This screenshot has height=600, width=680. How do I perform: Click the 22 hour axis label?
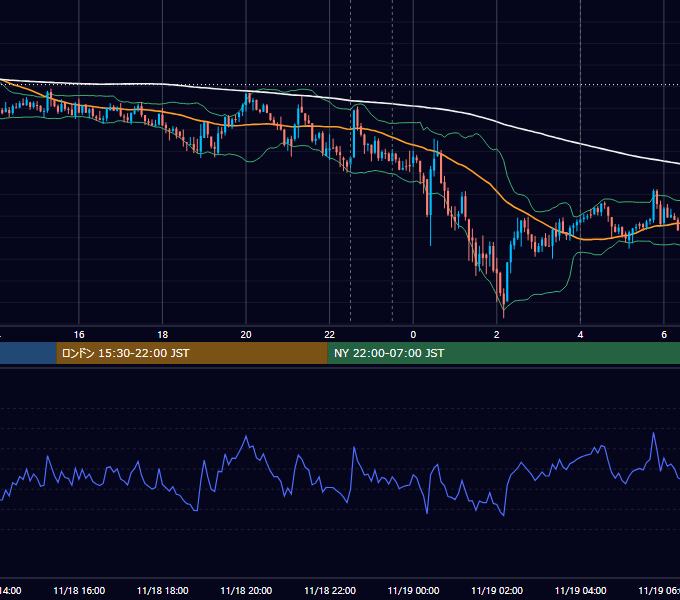click(x=330, y=335)
